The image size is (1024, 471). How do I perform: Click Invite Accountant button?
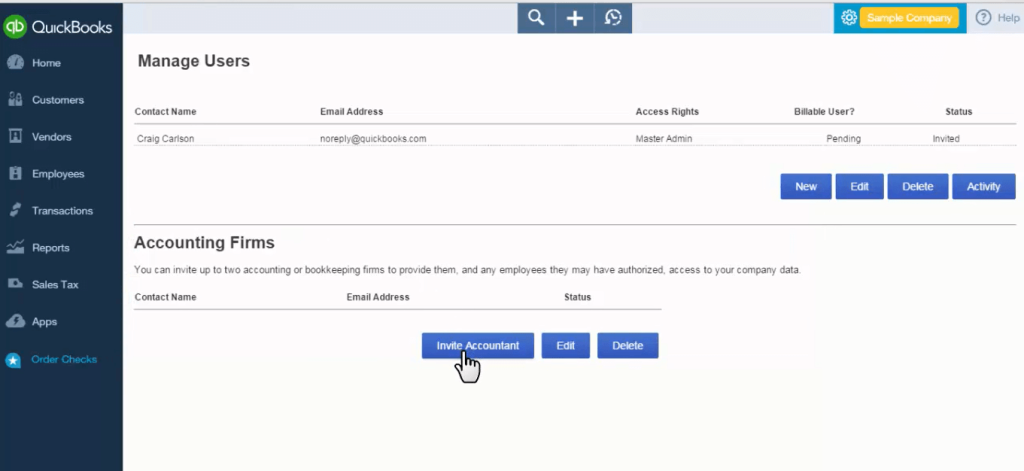coord(477,346)
